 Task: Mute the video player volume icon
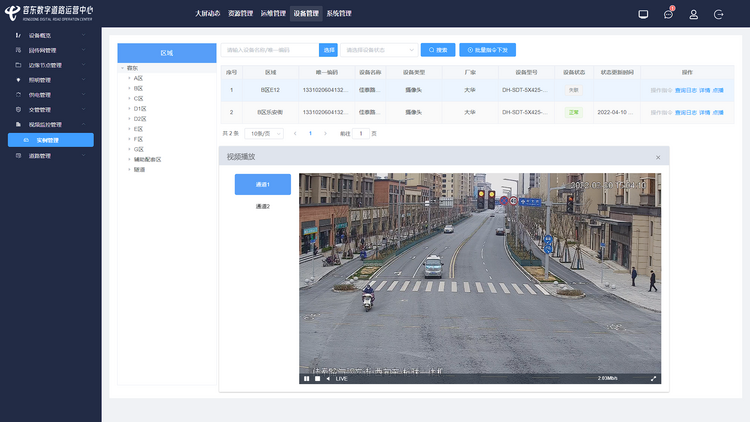(x=328, y=378)
